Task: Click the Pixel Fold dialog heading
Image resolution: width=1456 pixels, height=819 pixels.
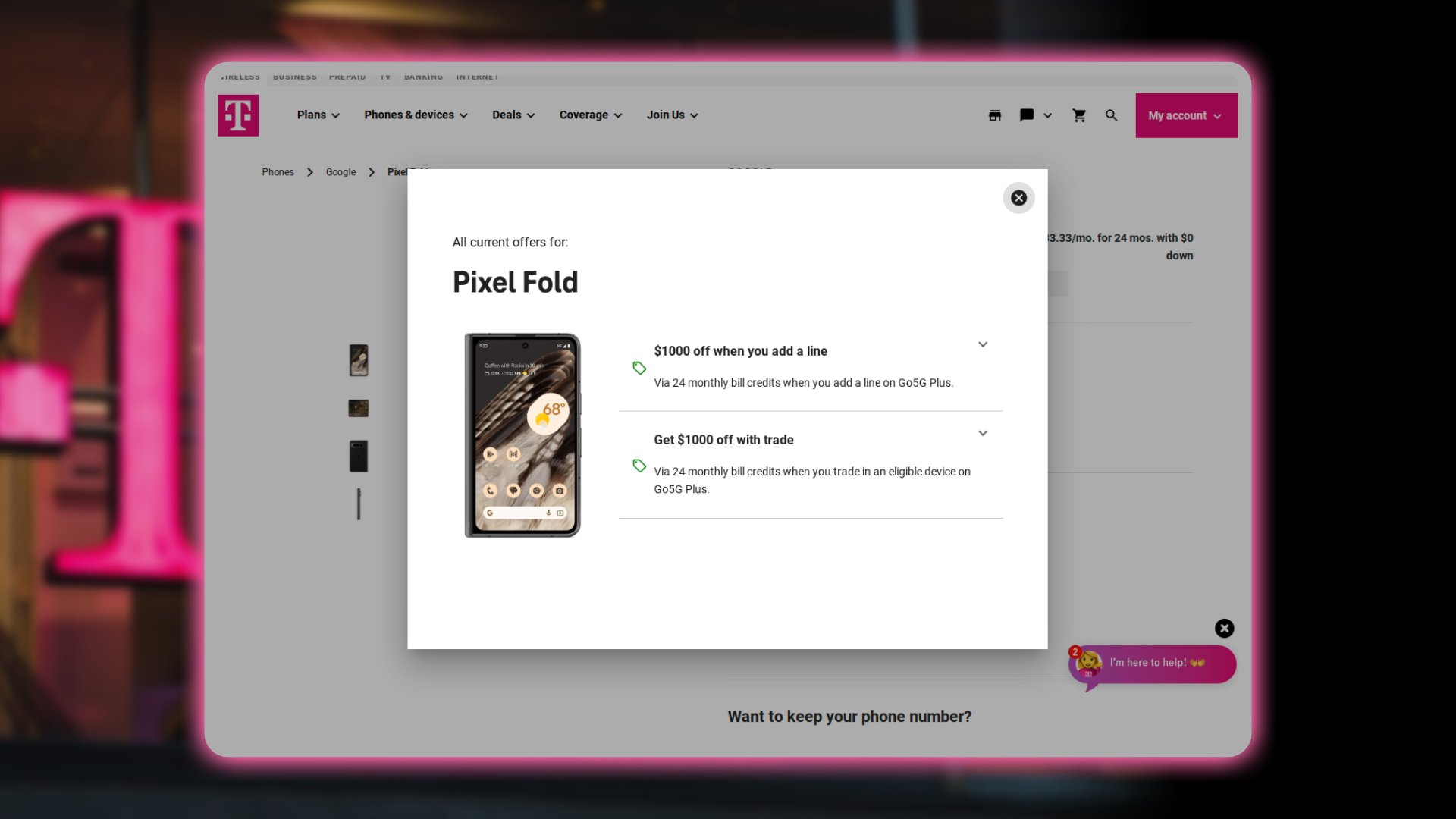Action: coord(515,282)
